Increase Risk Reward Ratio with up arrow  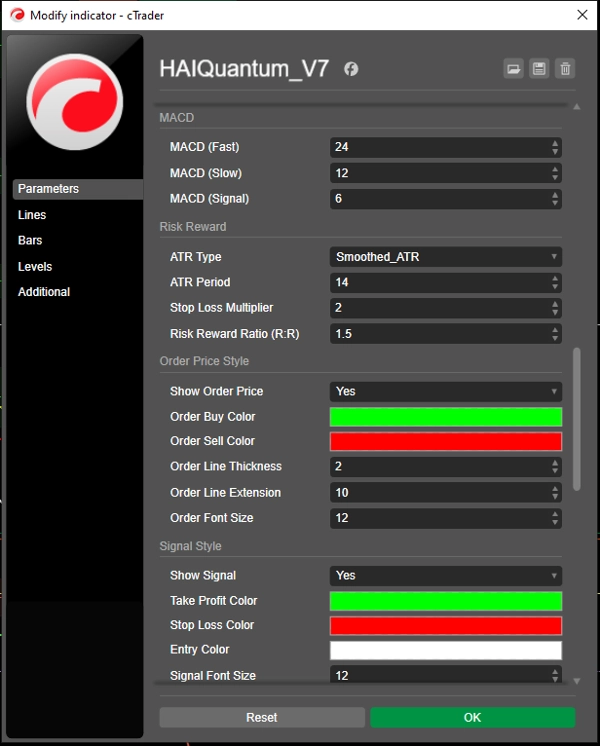pyautogui.click(x=555, y=330)
